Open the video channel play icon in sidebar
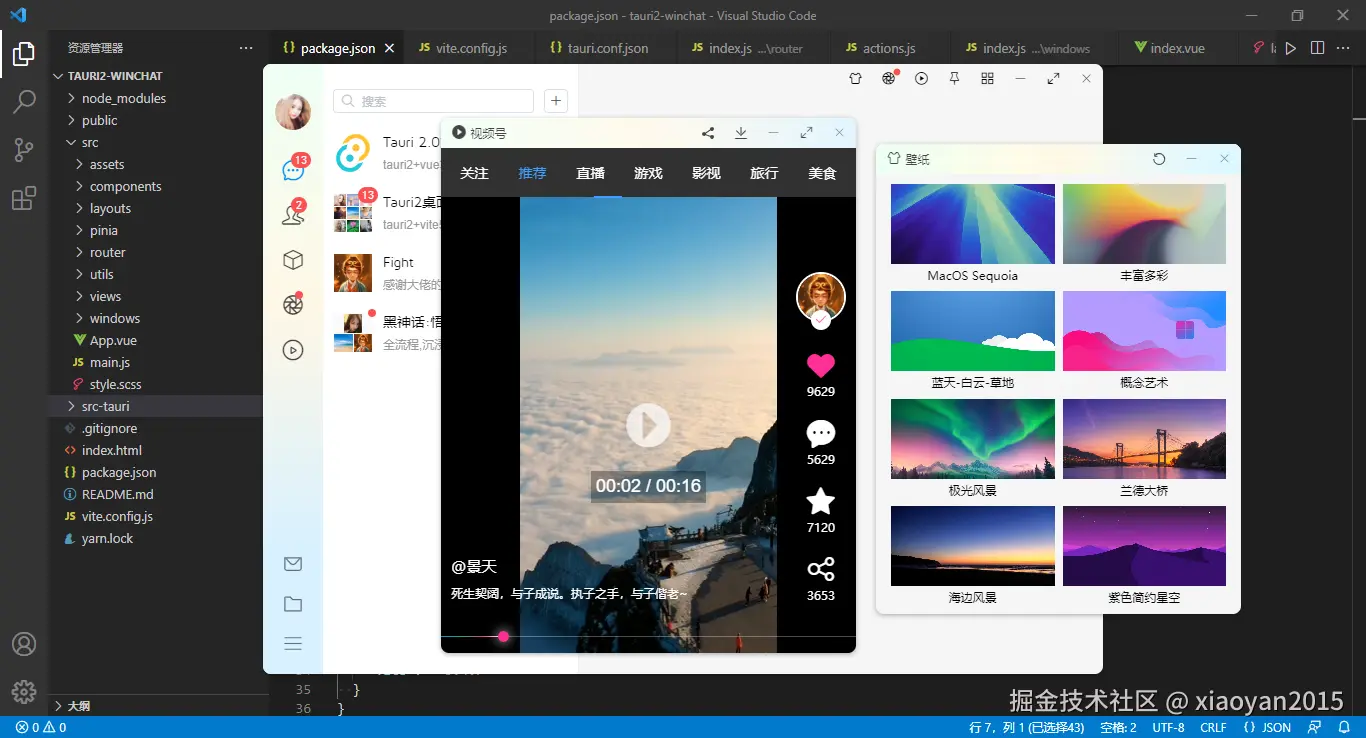1366x738 pixels. pyautogui.click(x=292, y=350)
